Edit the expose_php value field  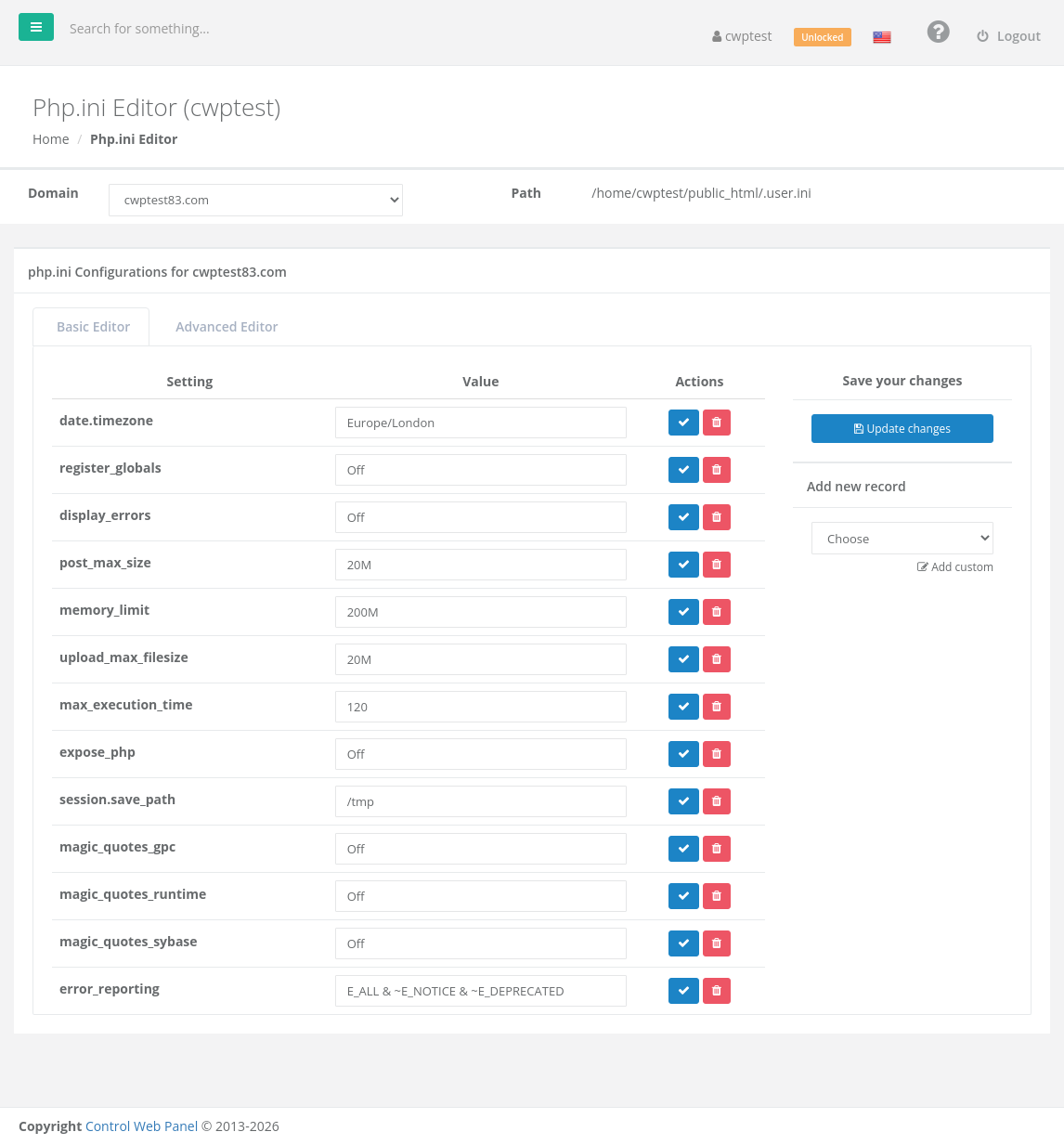click(481, 754)
